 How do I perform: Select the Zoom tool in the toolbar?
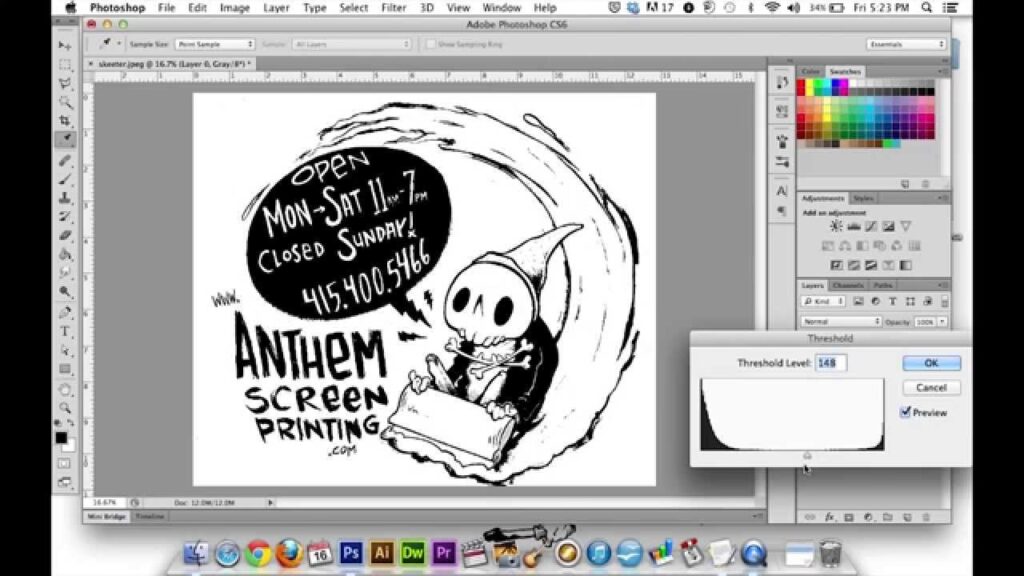tap(65, 408)
